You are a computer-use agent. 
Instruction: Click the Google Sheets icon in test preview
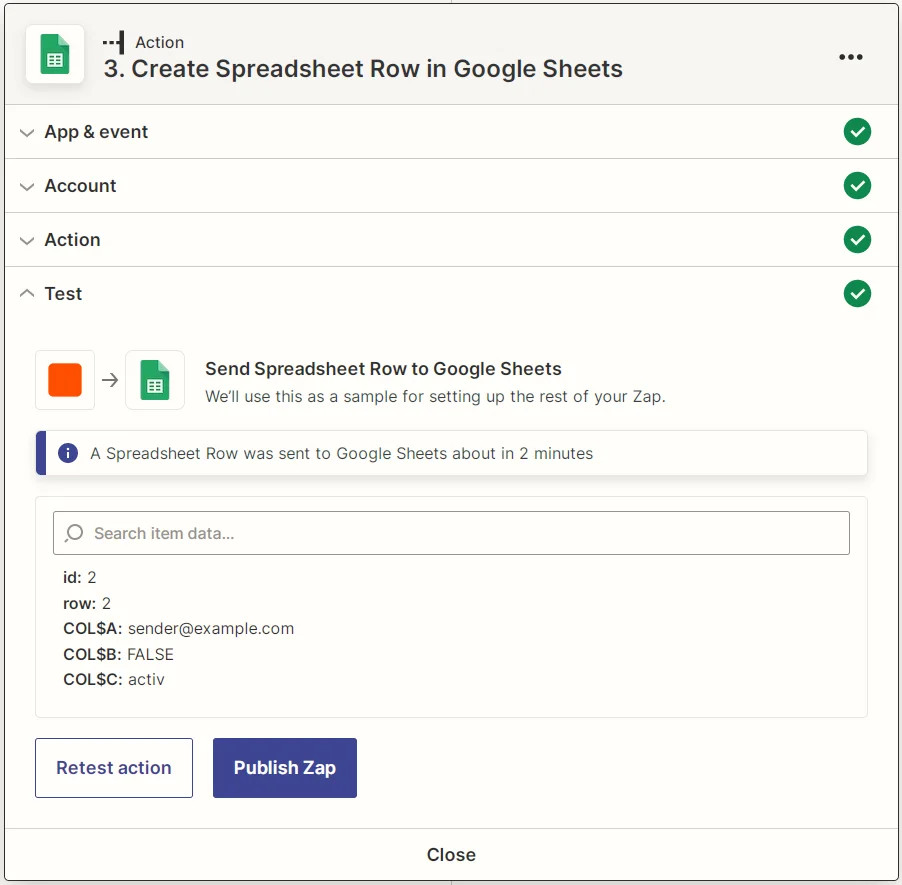pos(155,380)
